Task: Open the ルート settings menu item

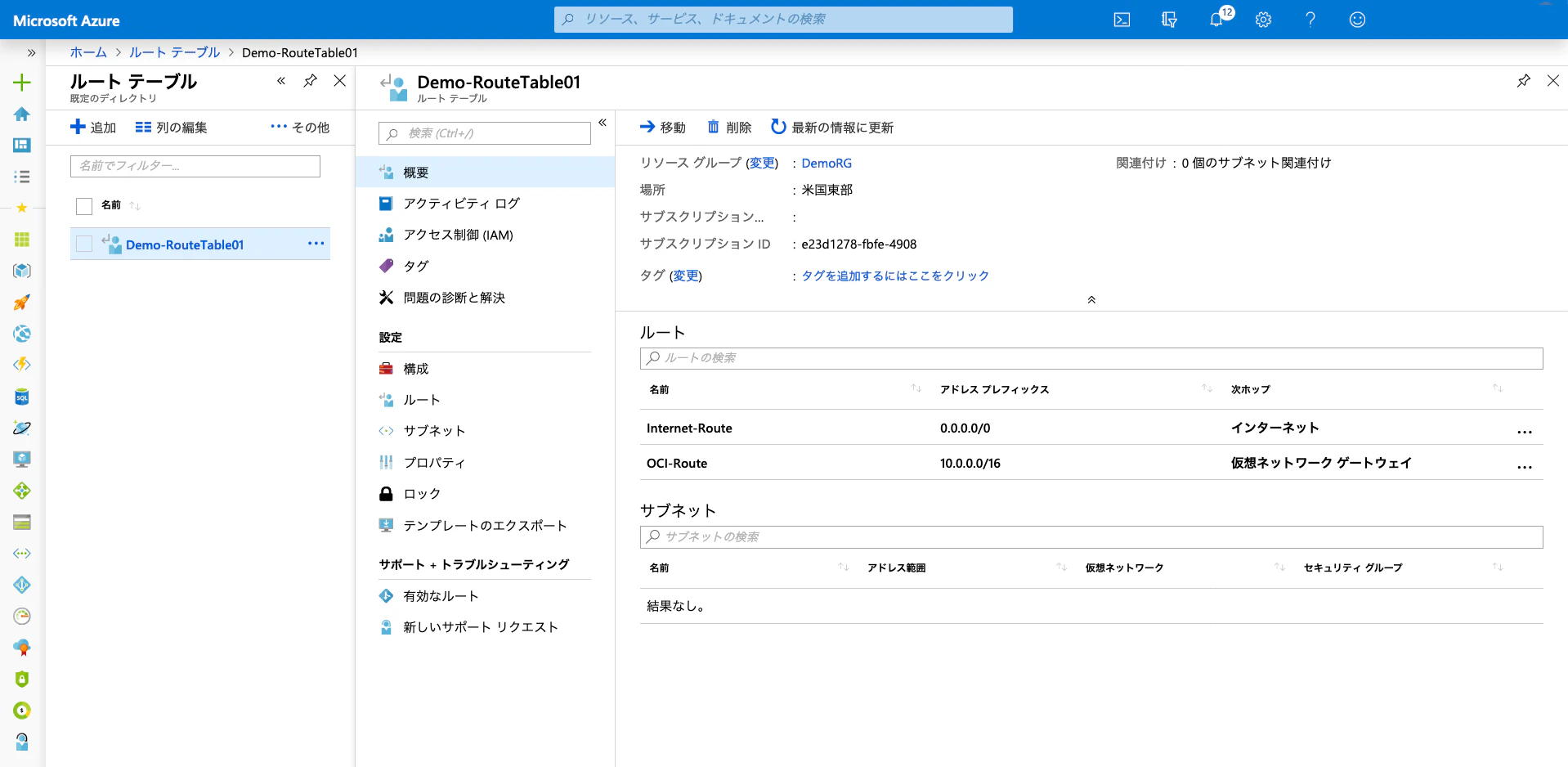Action: (422, 400)
